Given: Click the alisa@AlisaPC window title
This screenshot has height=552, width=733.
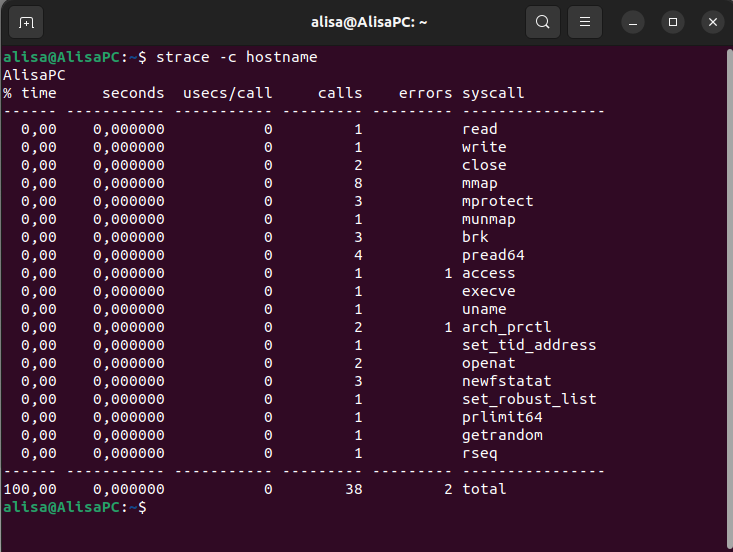Looking at the screenshot, I should [369, 22].
